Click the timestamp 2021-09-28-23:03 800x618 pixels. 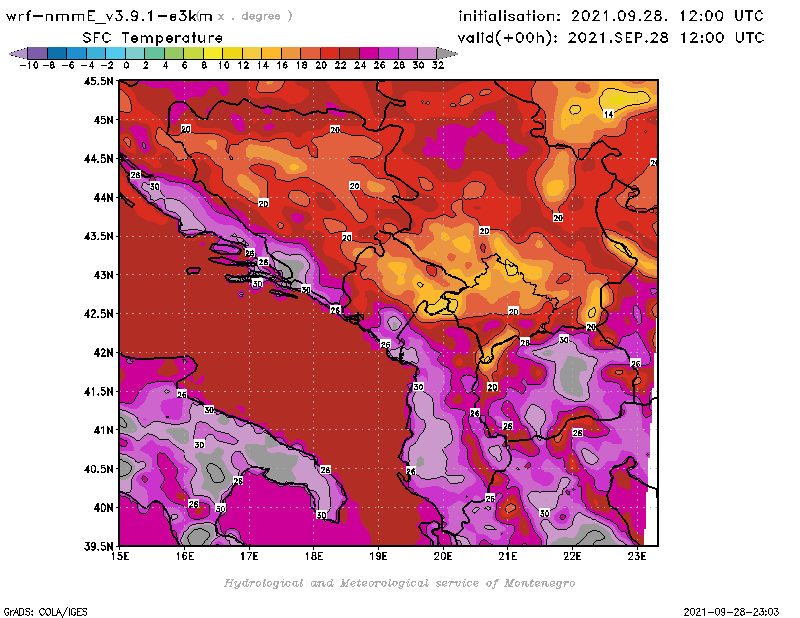731,612
